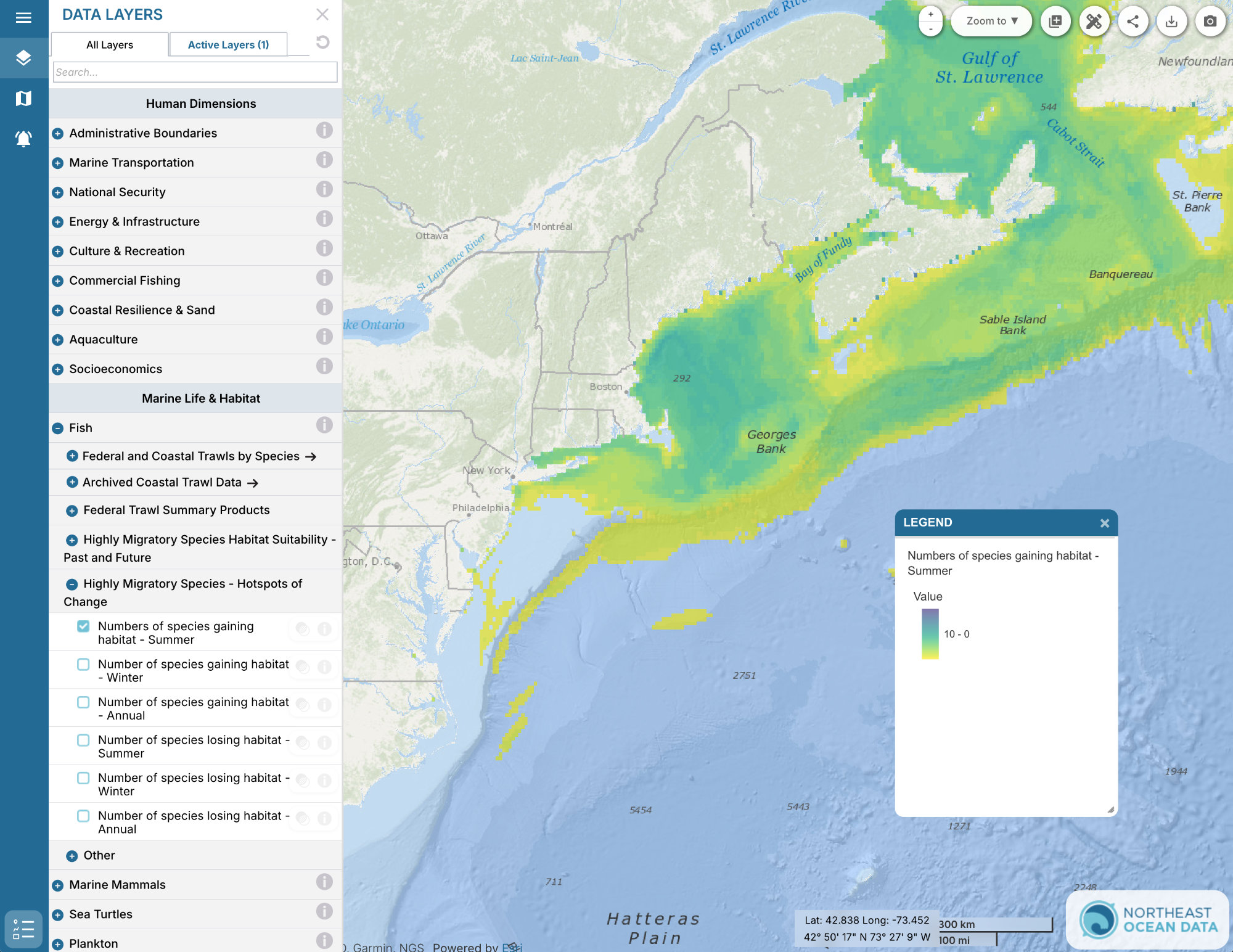Click the download map button icon
This screenshot has width=1233, height=952.
tap(1171, 22)
